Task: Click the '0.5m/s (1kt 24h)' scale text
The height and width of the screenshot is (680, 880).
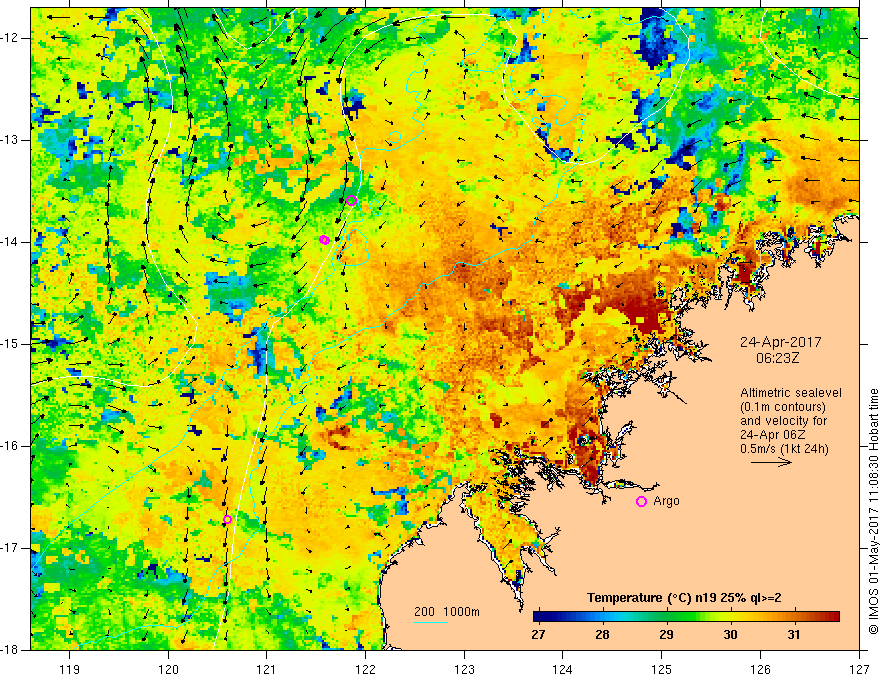Action: point(784,449)
